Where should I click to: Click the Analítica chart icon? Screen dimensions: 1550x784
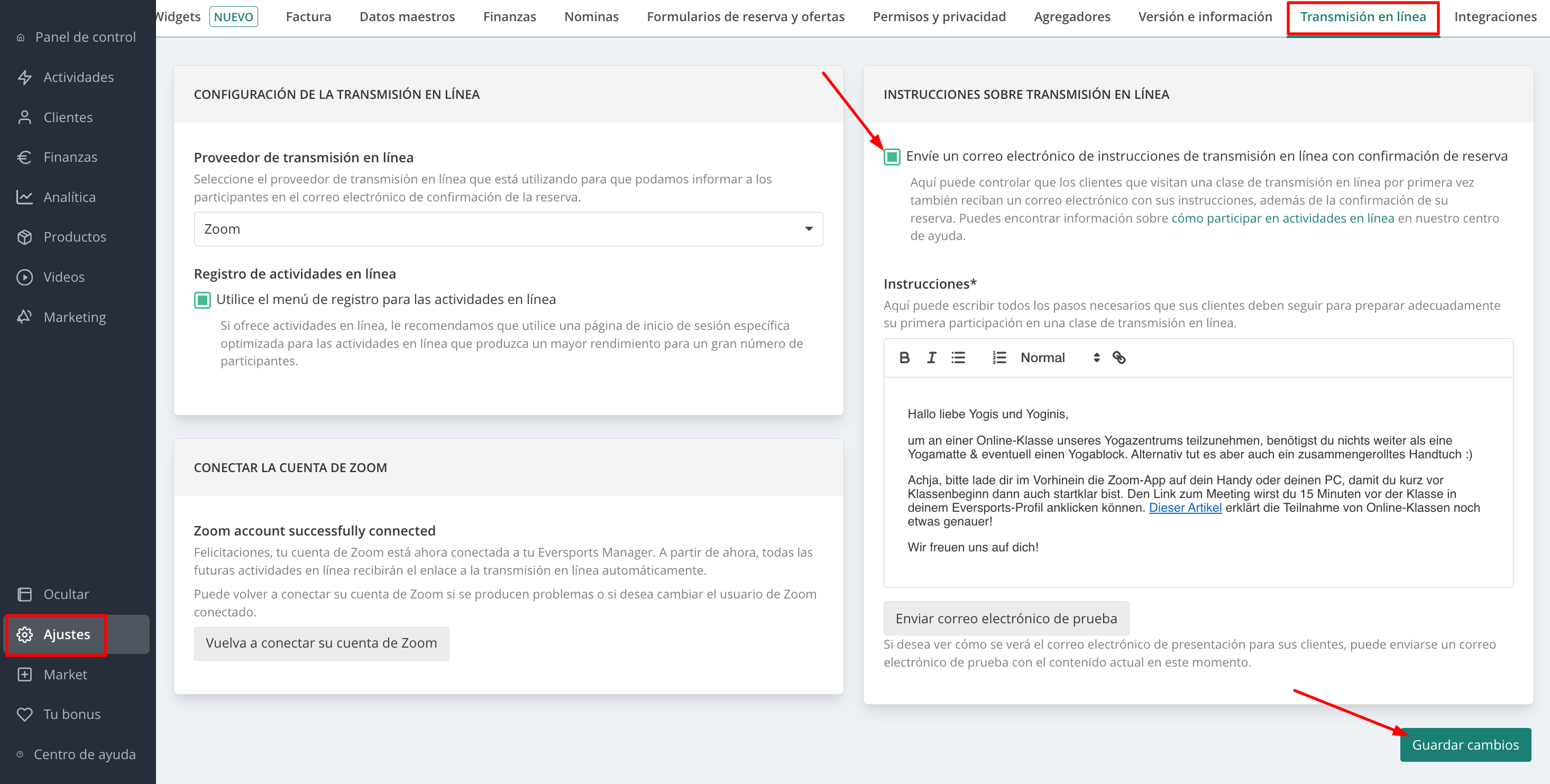tap(25, 197)
